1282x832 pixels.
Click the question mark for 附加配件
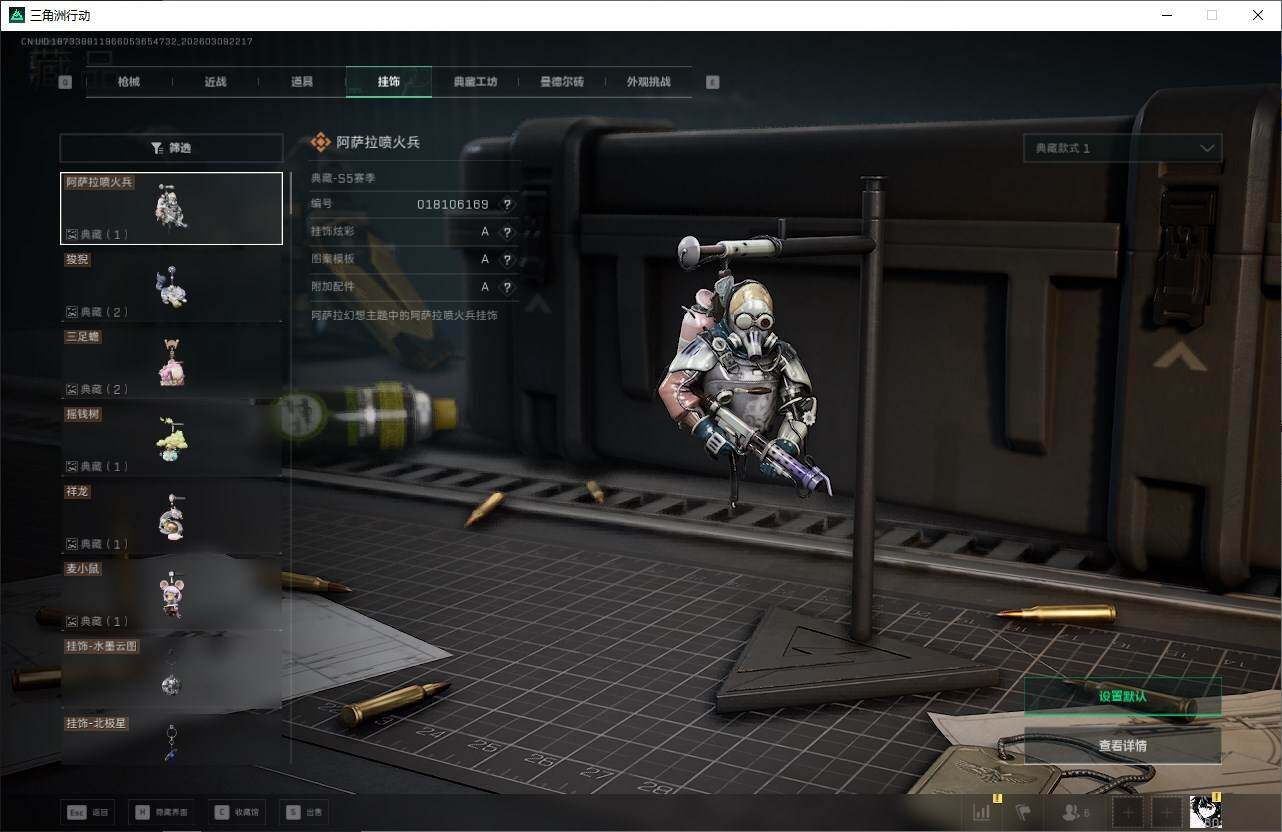[507, 287]
